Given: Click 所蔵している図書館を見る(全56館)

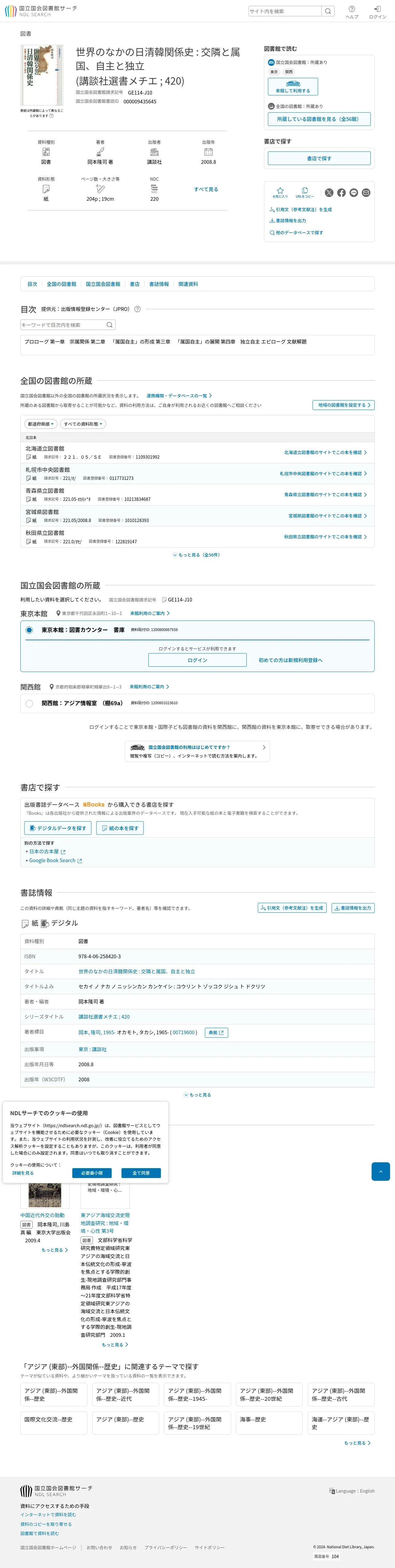Looking at the screenshot, I should pos(319,119).
